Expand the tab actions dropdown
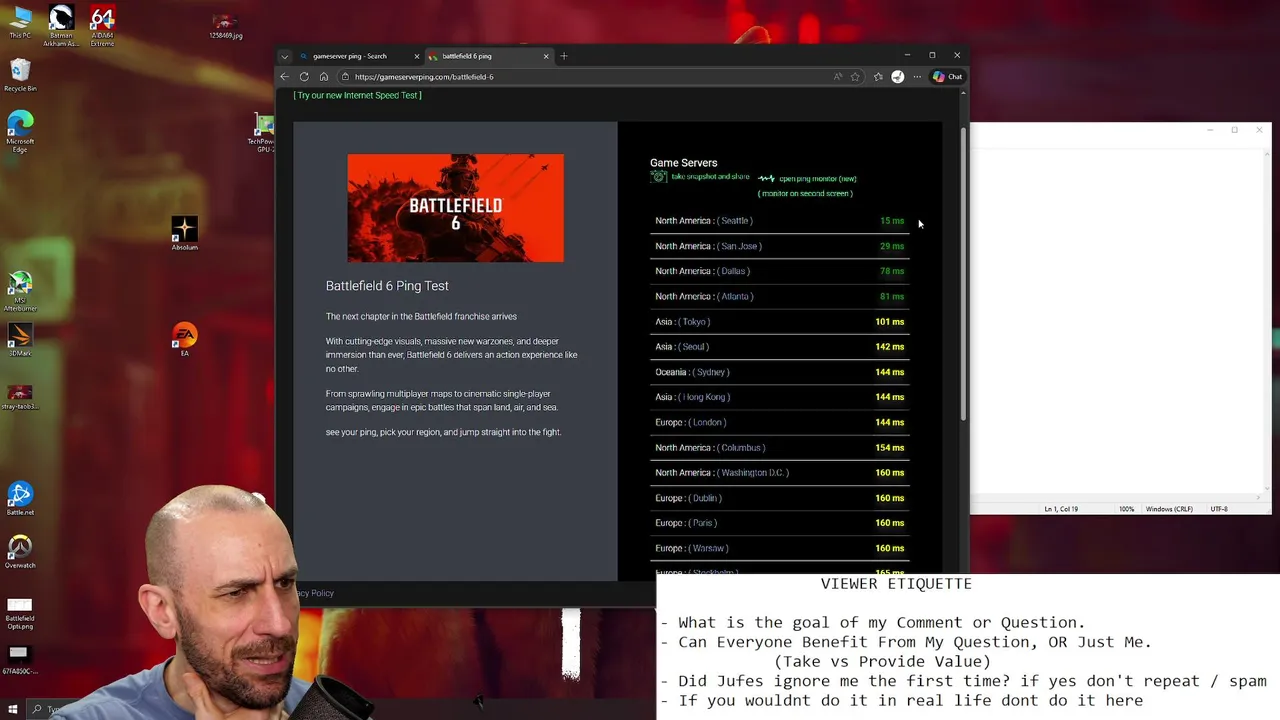The width and height of the screenshot is (1280, 720). 284,56
